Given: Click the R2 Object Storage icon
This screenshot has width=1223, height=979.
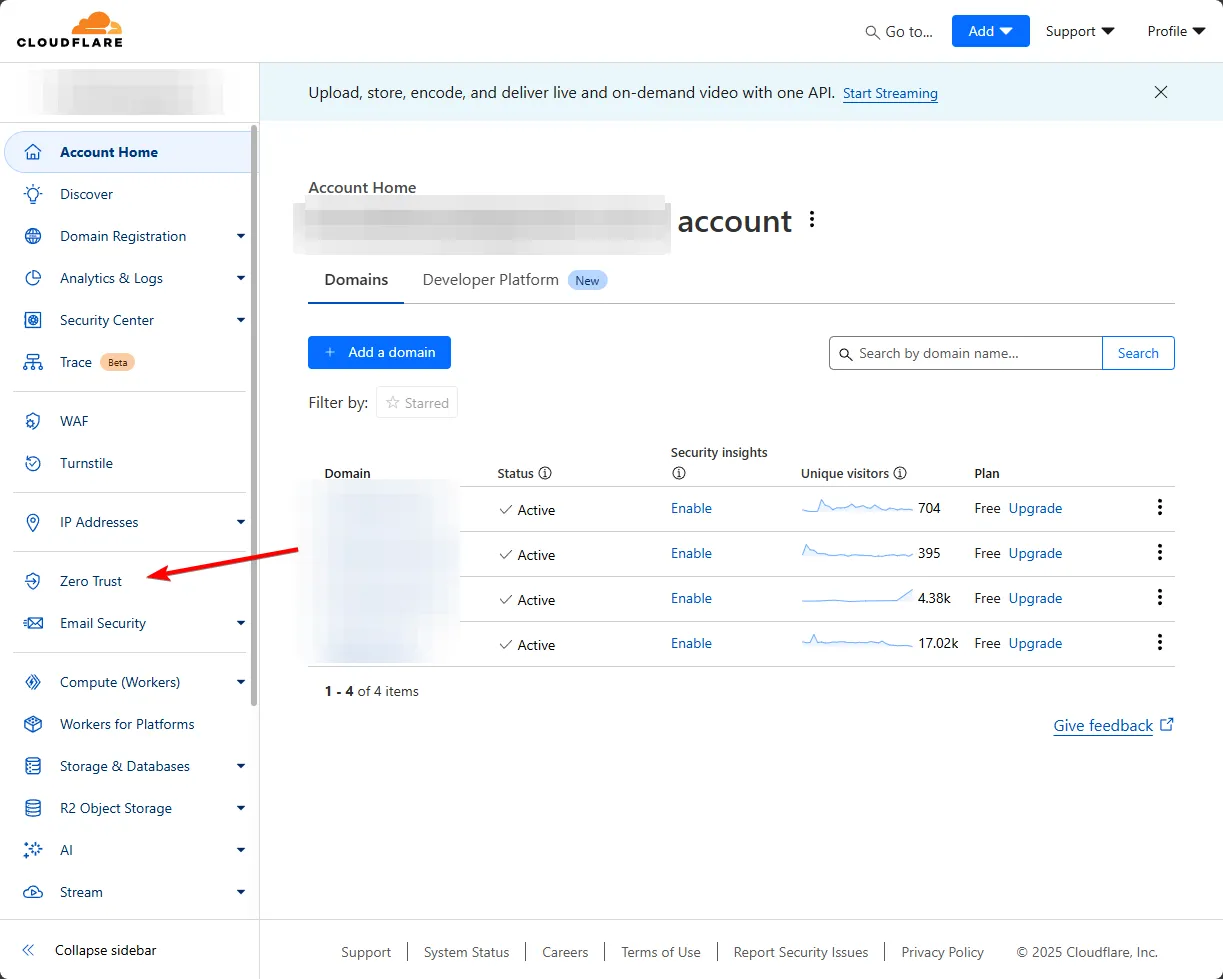Looking at the screenshot, I should click(33, 808).
